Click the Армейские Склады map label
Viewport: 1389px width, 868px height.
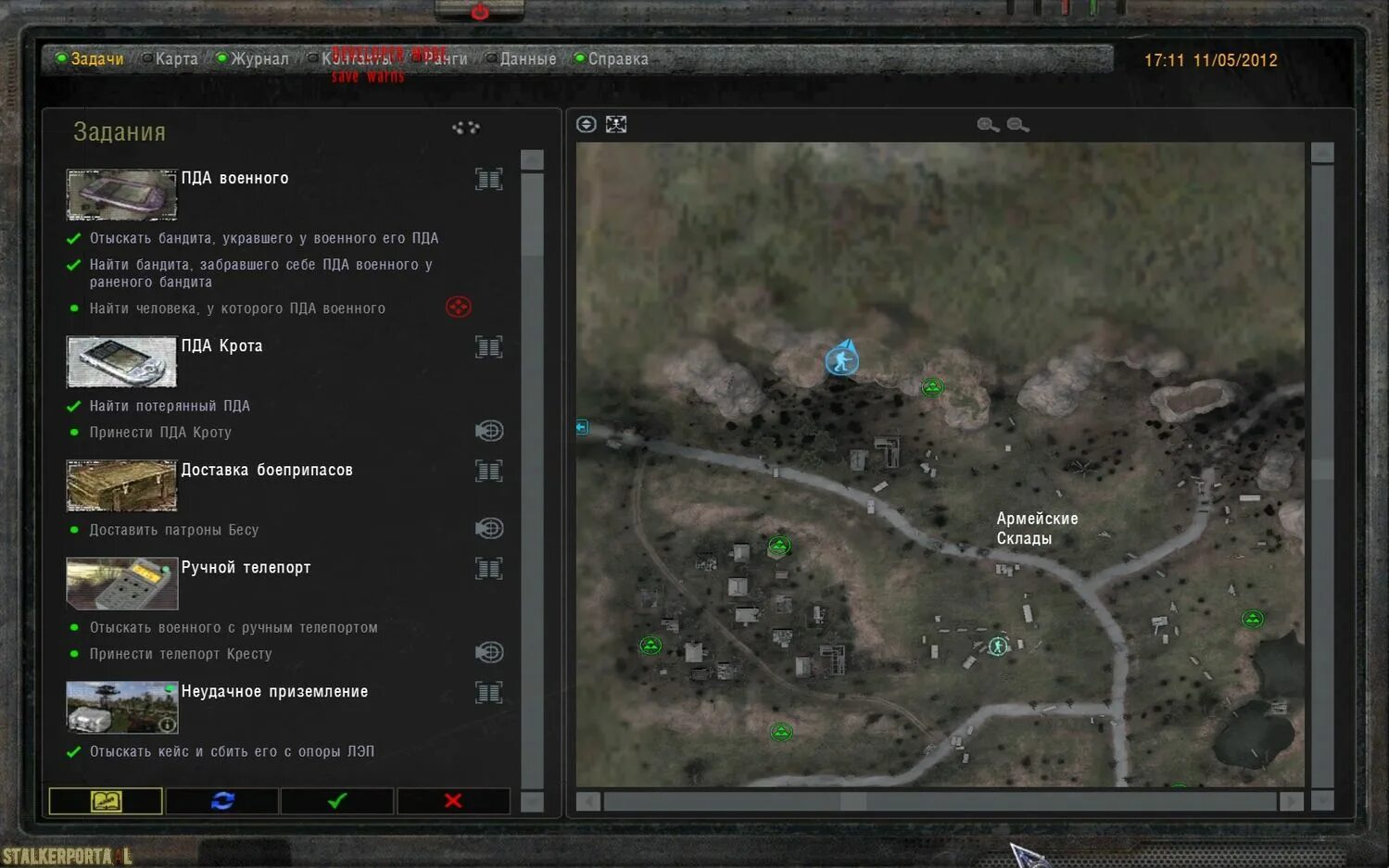tap(1037, 528)
